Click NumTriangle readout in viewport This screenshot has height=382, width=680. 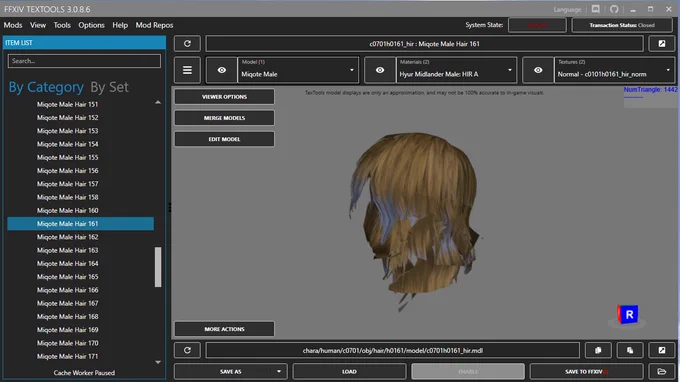coord(650,90)
